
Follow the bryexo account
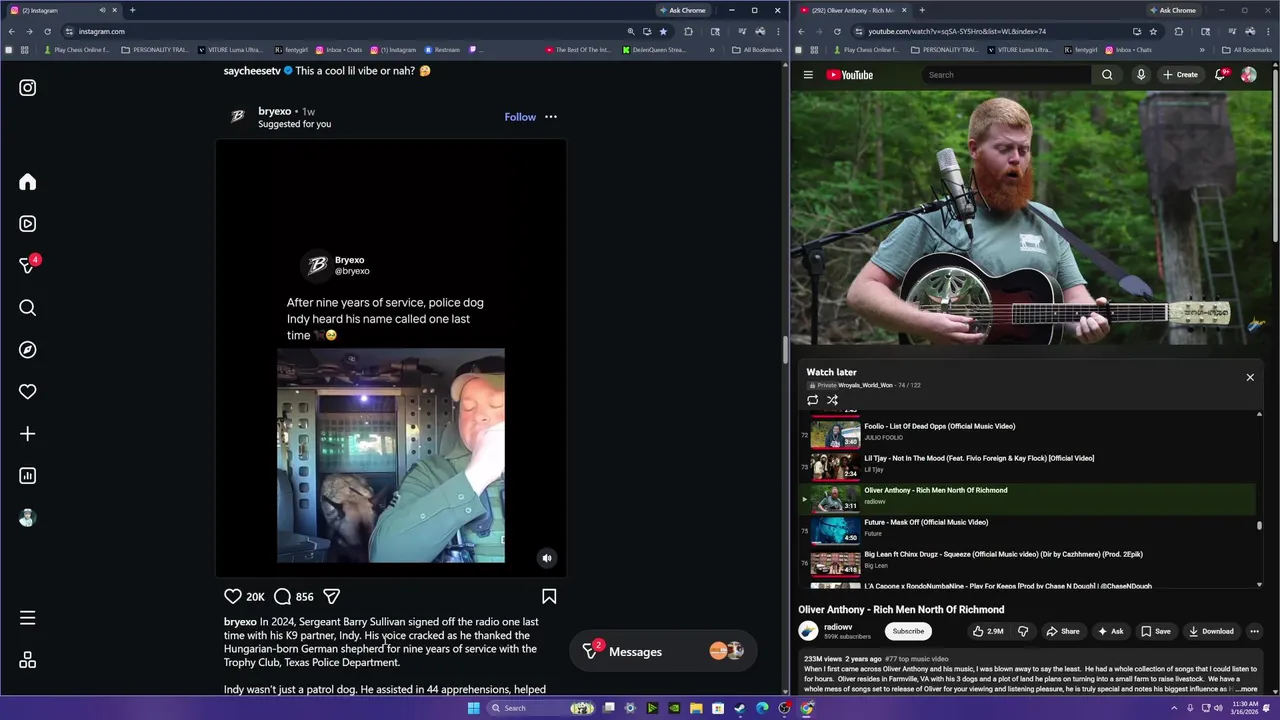pos(520,117)
